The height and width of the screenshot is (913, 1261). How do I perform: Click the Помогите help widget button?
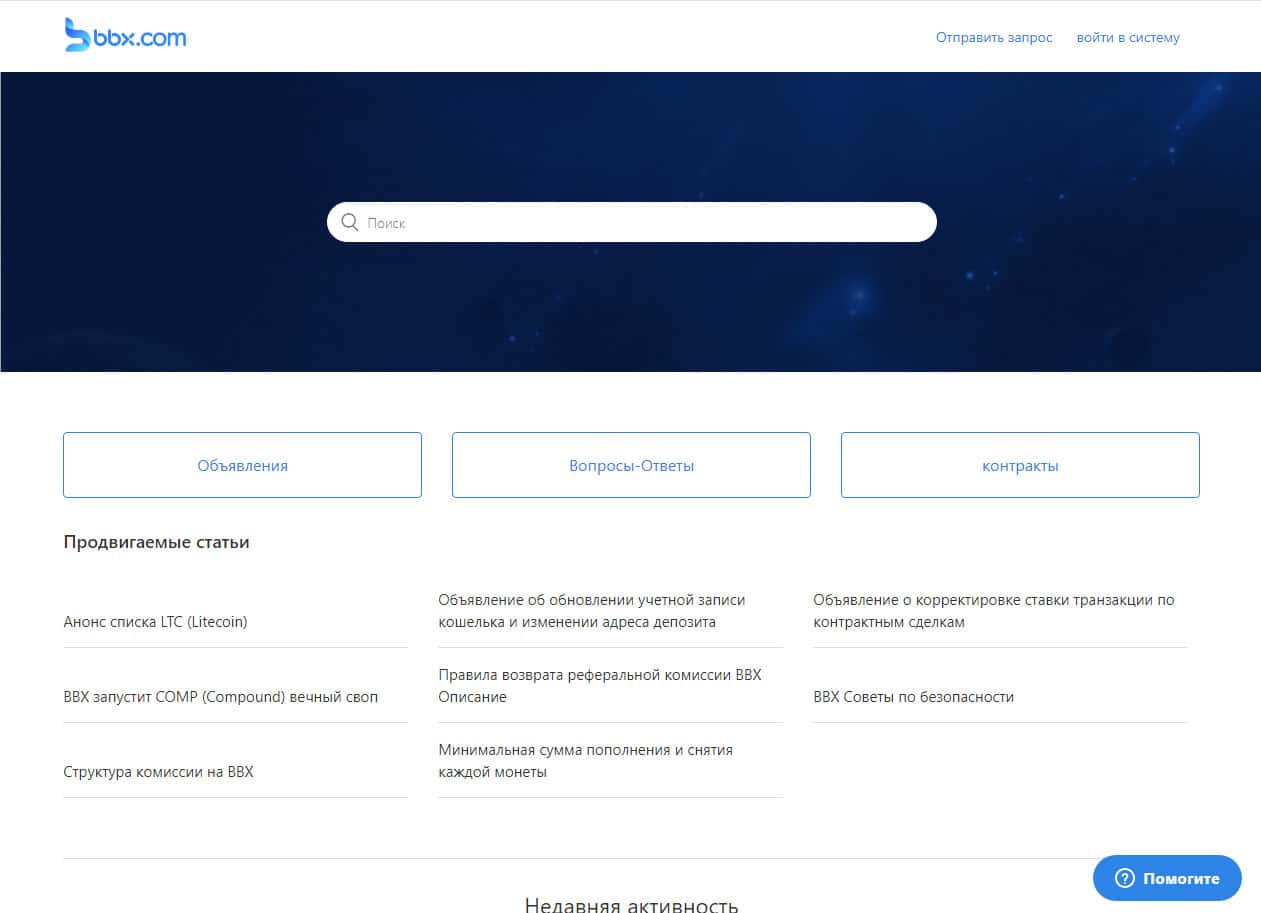(1167, 878)
